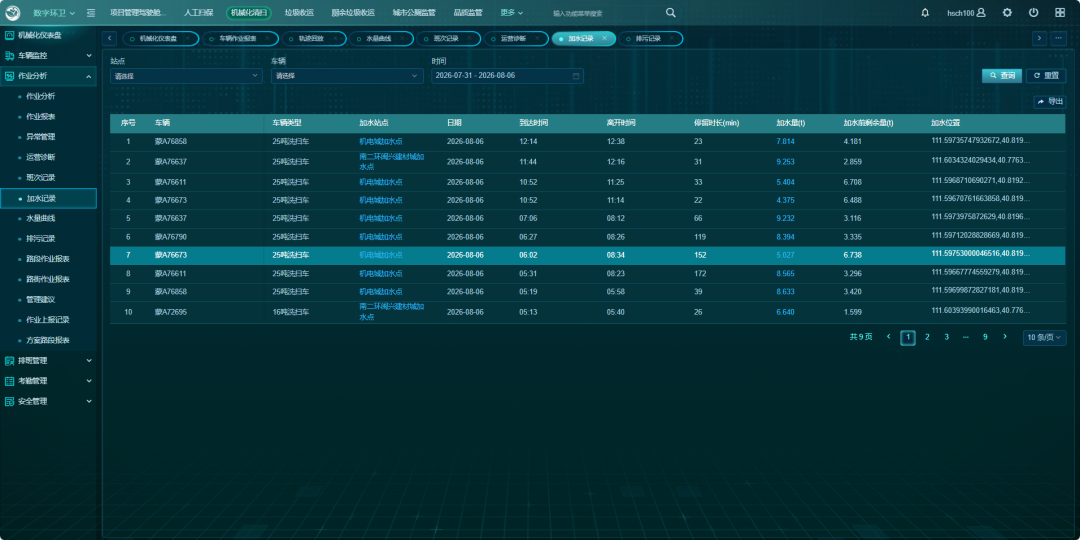Go to page 9
The height and width of the screenshot is (540, 1080).
point(985,338)
